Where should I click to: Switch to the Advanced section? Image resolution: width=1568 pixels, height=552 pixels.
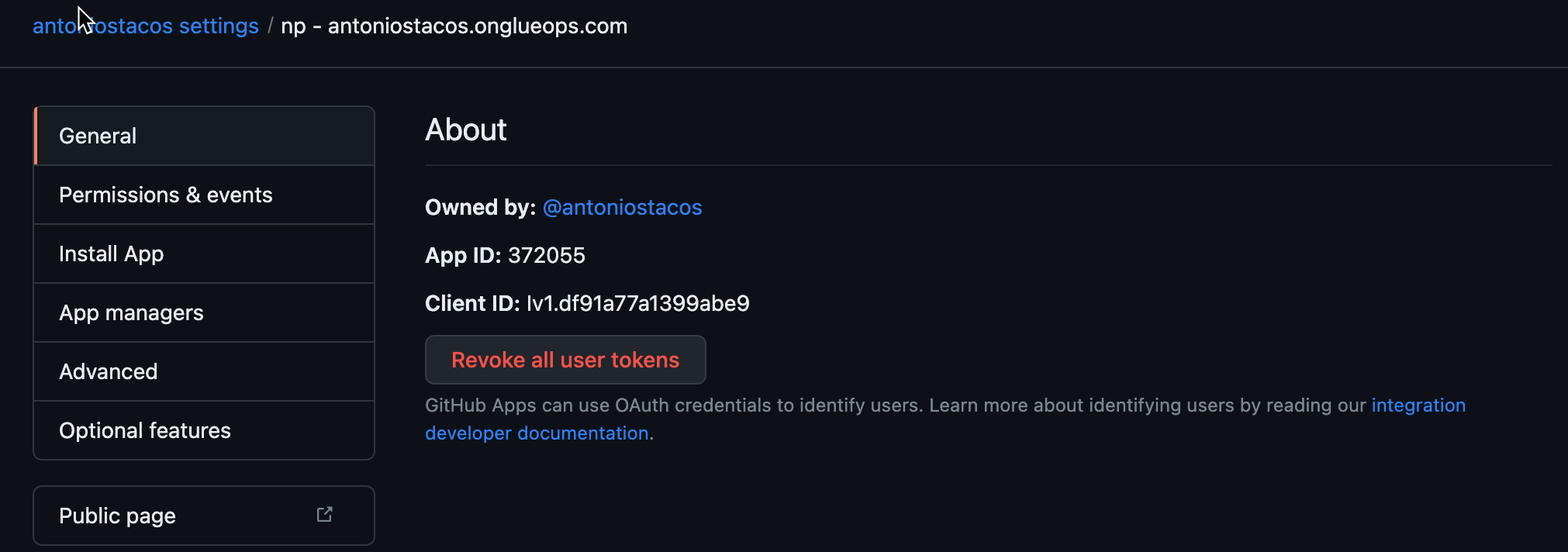(108, 372)
